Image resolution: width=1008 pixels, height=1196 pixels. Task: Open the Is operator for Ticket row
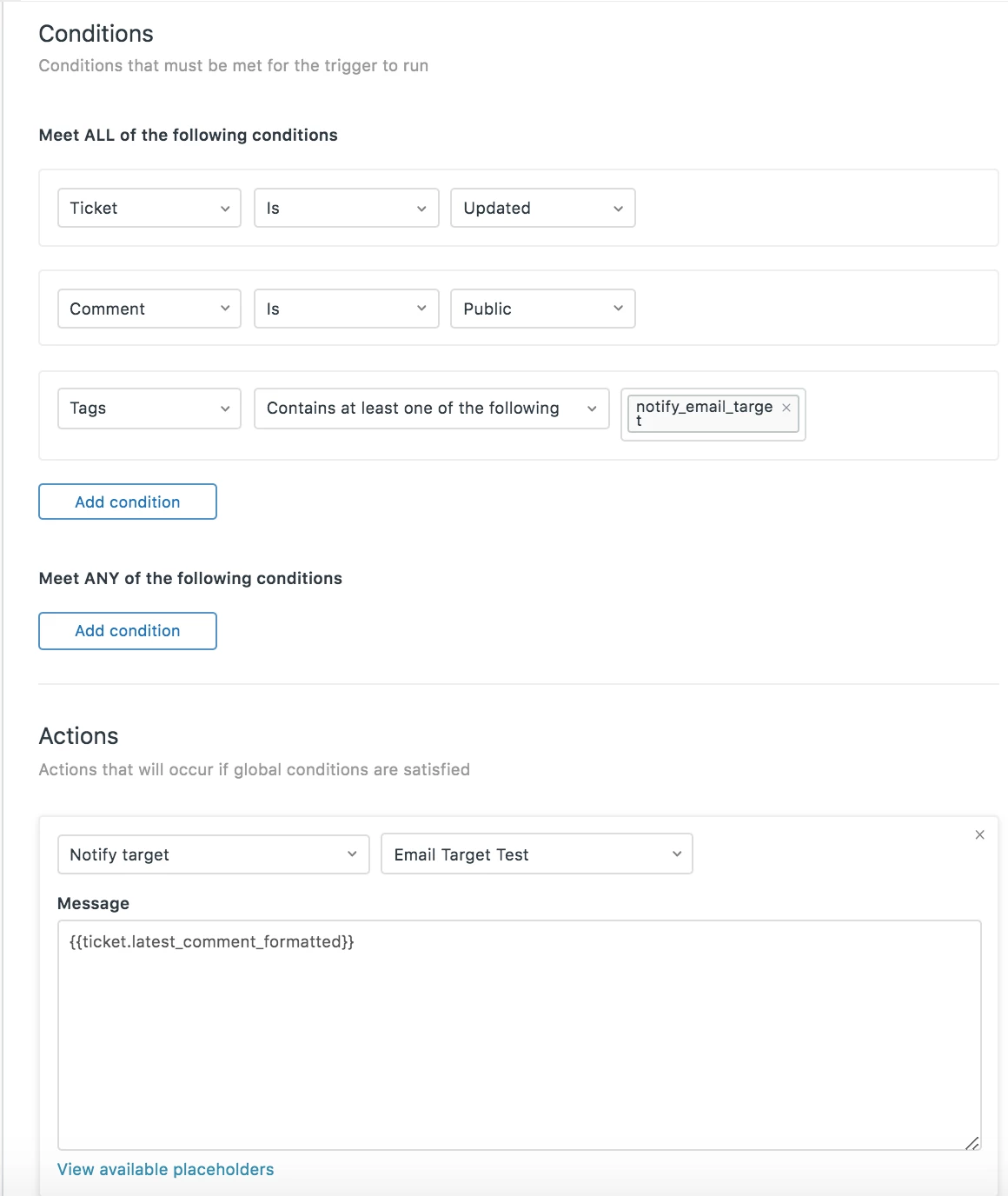[x=346, y=209]
